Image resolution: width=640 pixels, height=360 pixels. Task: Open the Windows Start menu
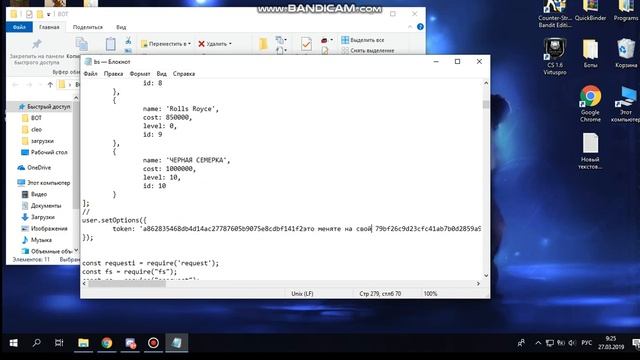pyautogui.click(x=13, y=343)
